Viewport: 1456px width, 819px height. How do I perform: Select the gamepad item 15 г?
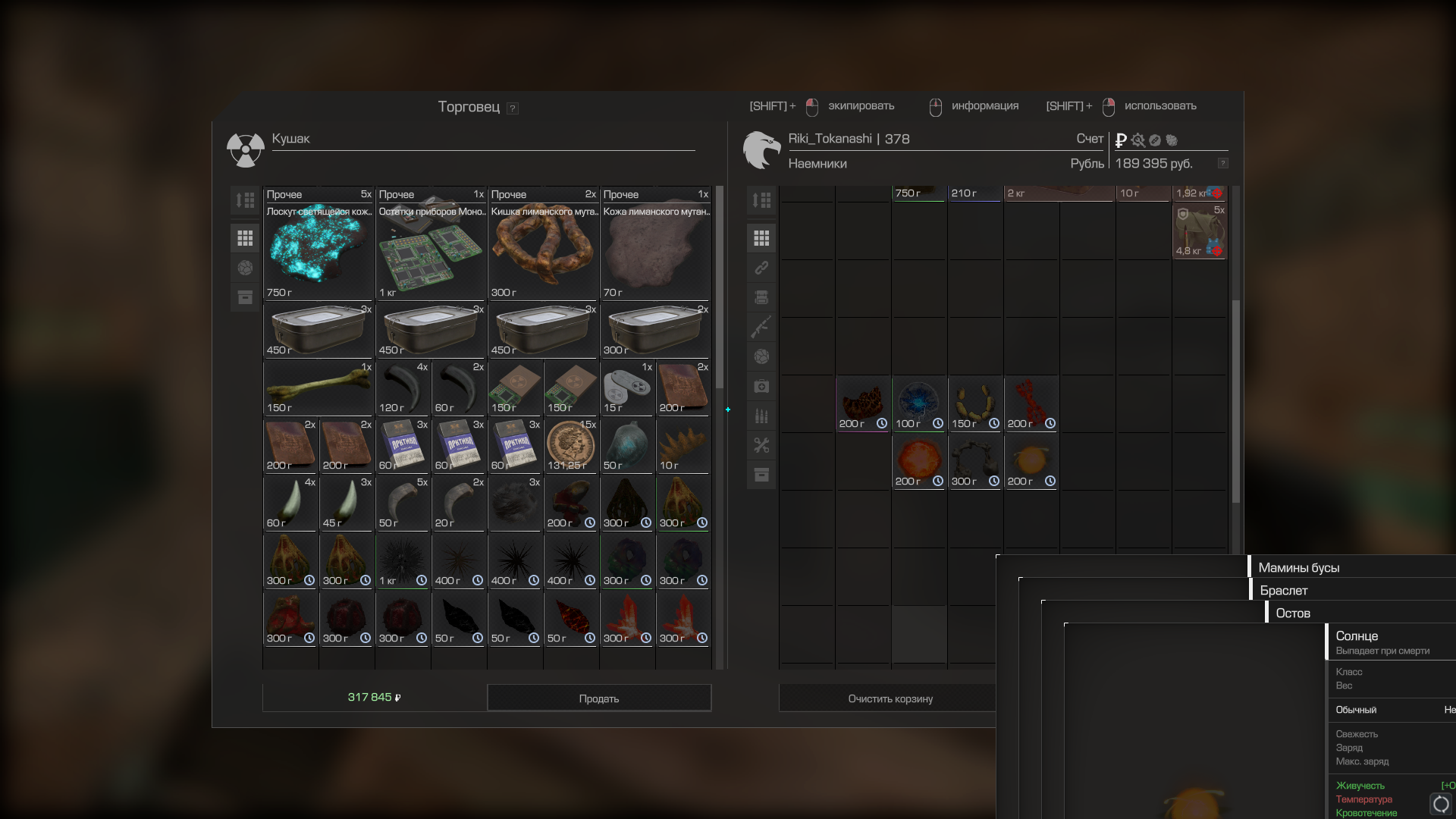coord(627,388)
